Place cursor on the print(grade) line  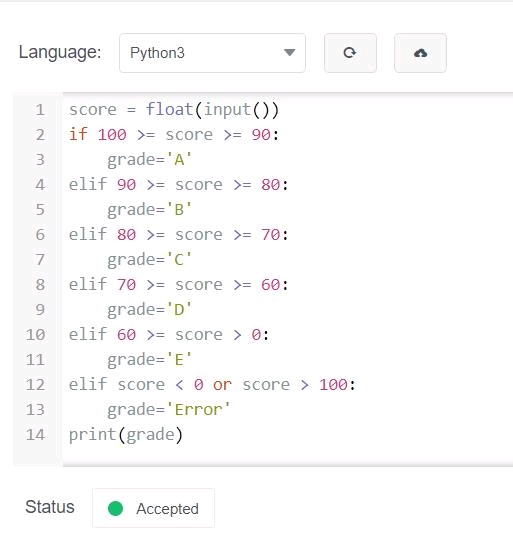click(x=126, y=435)
